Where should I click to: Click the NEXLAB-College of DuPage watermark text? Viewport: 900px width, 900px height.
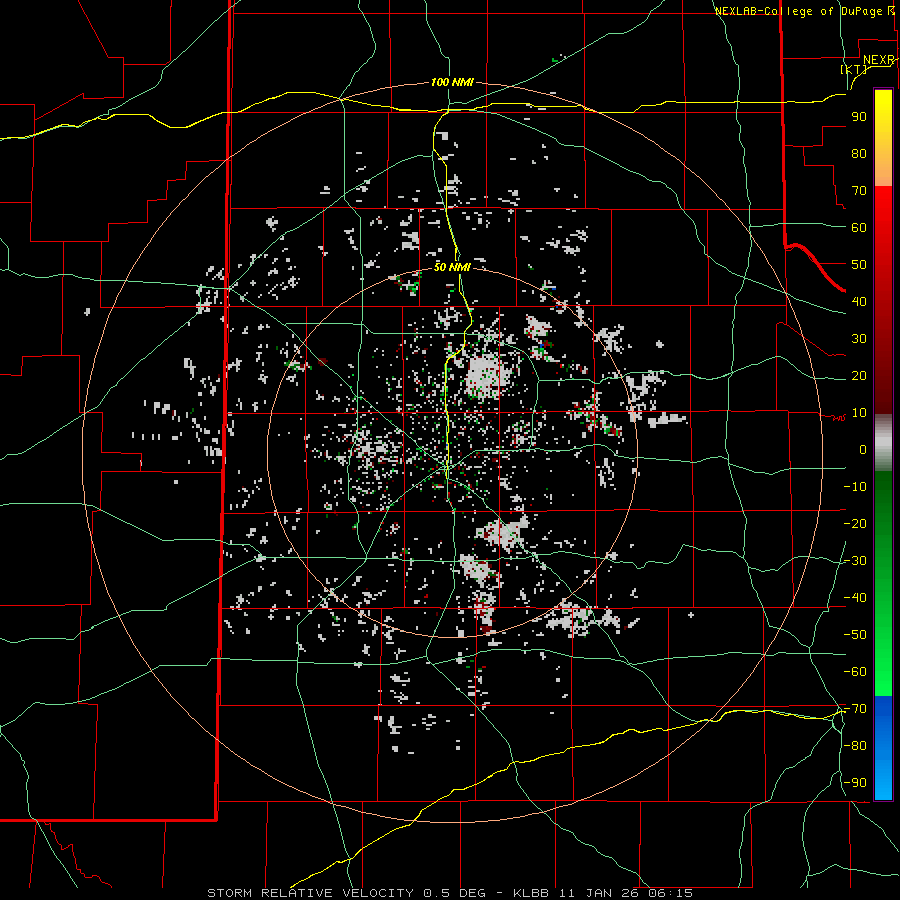click(x=805, y=11)
